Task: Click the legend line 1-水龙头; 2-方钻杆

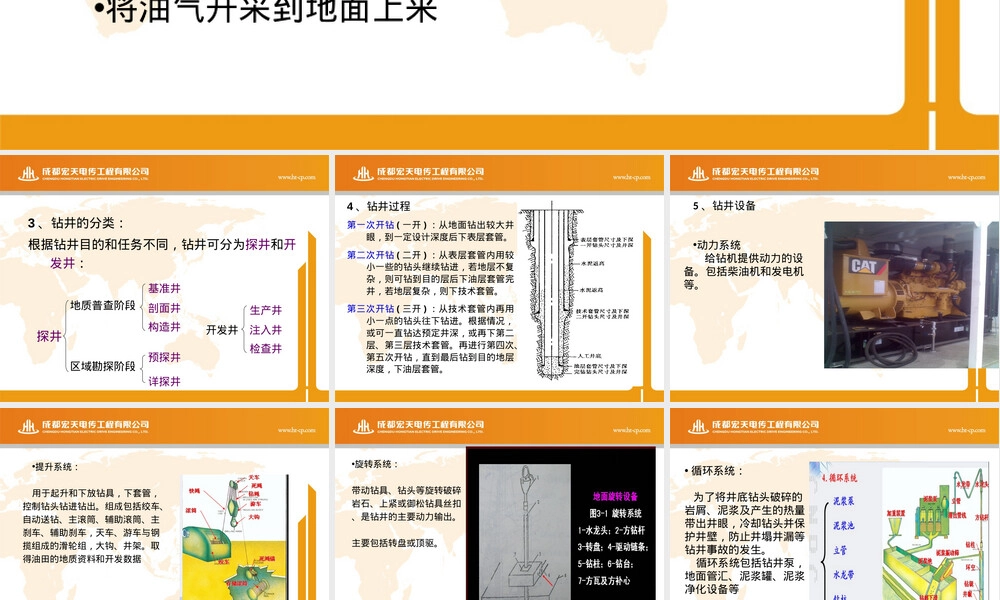Action: [x=611, y=530]
